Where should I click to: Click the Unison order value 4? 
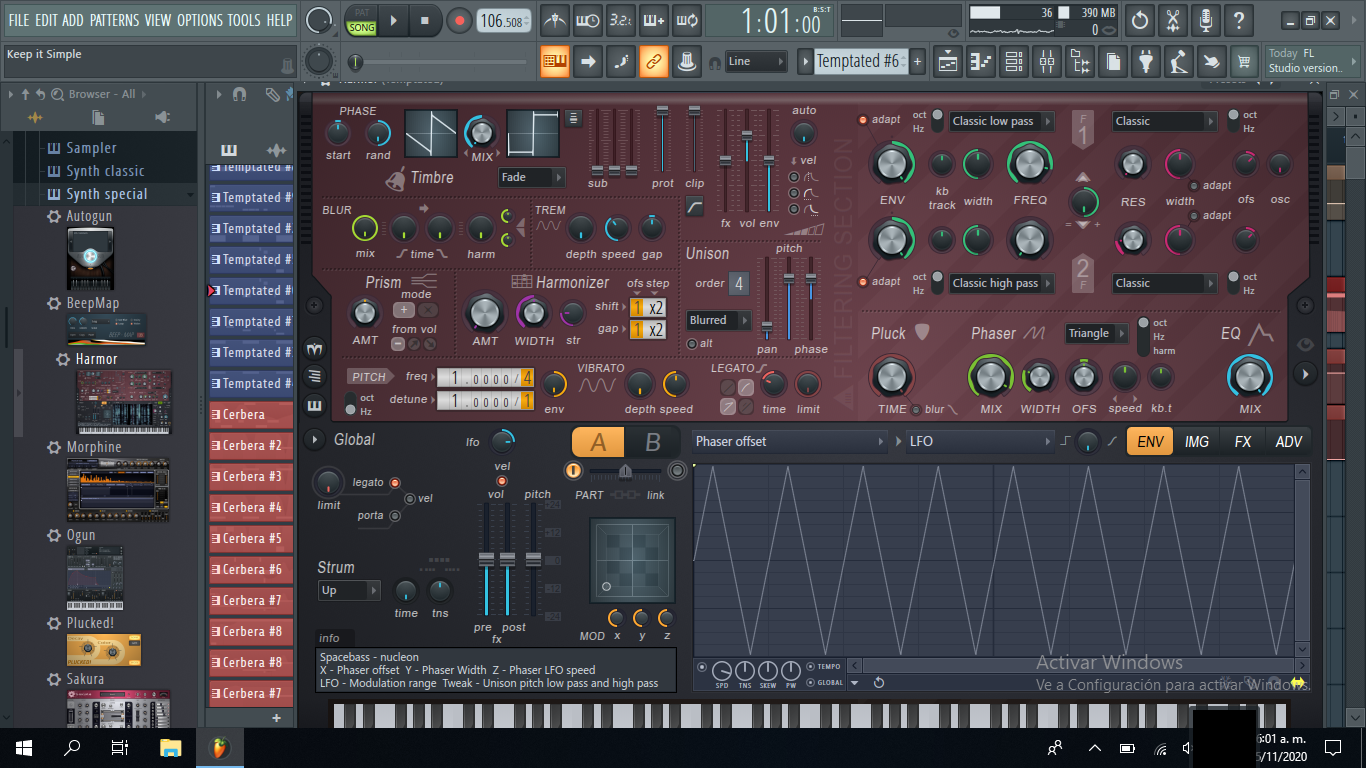(738, 283)
